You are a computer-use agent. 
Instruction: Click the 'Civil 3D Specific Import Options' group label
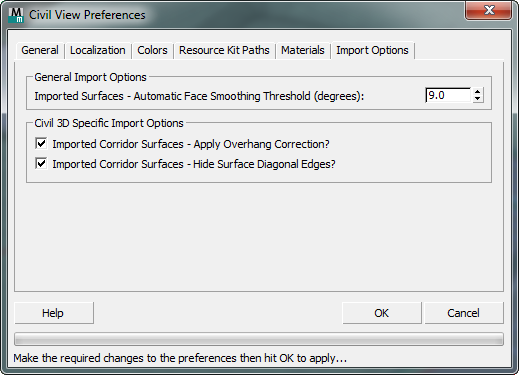pos(109,123)
